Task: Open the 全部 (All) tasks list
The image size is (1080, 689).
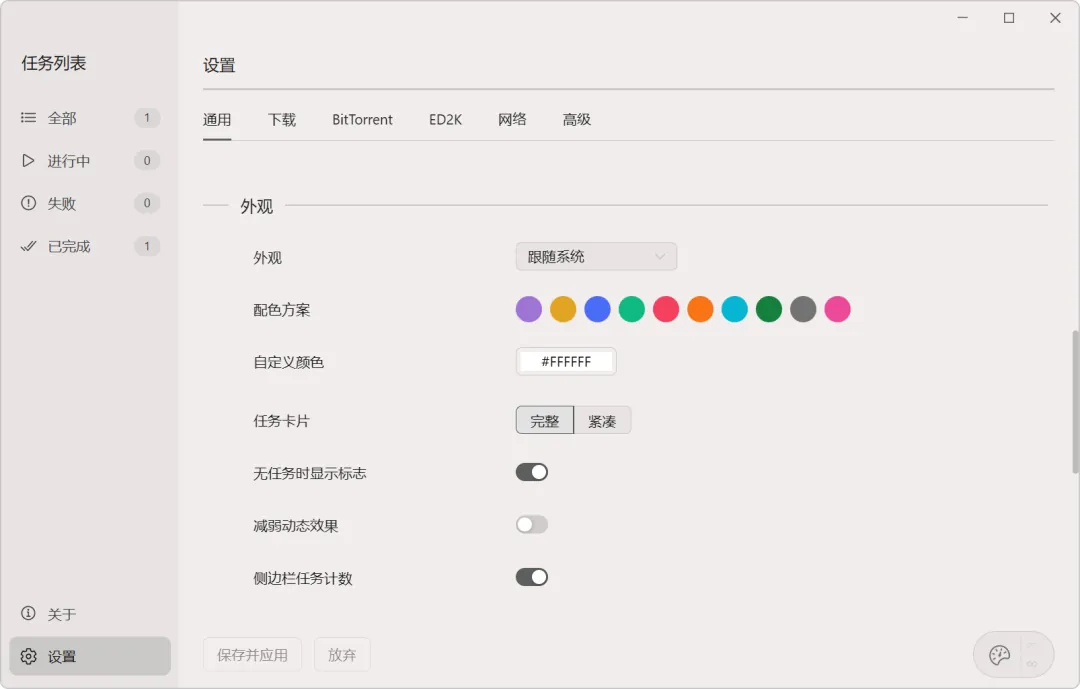Action: click(90, 118)
